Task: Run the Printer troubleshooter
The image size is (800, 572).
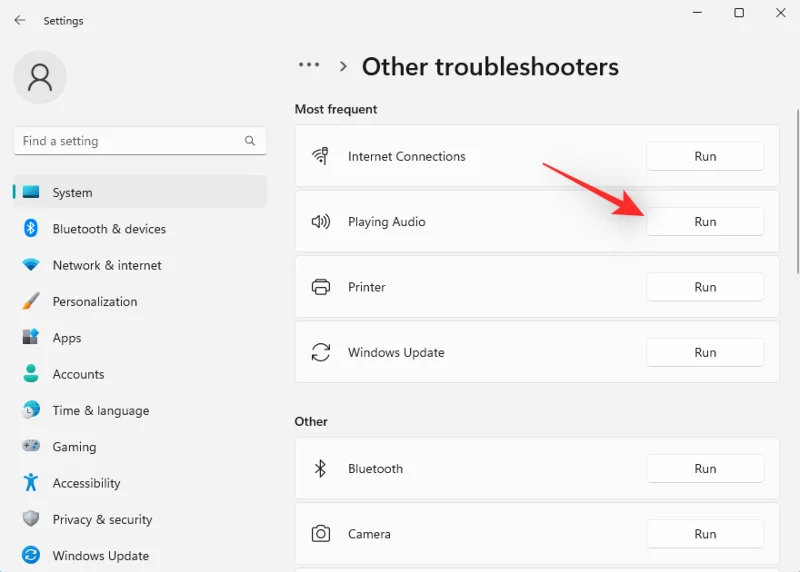Action: click(x=705, y=287)
